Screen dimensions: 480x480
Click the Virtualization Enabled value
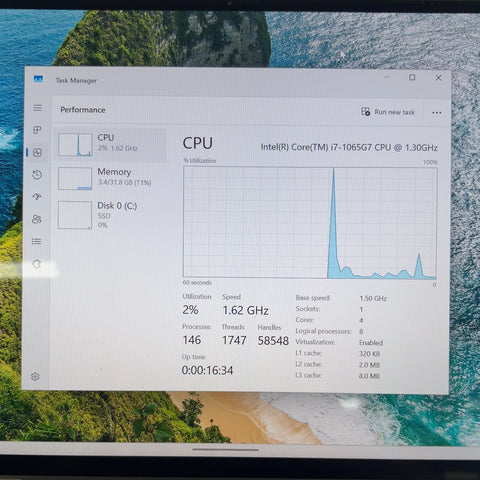[x=371, y=343]
